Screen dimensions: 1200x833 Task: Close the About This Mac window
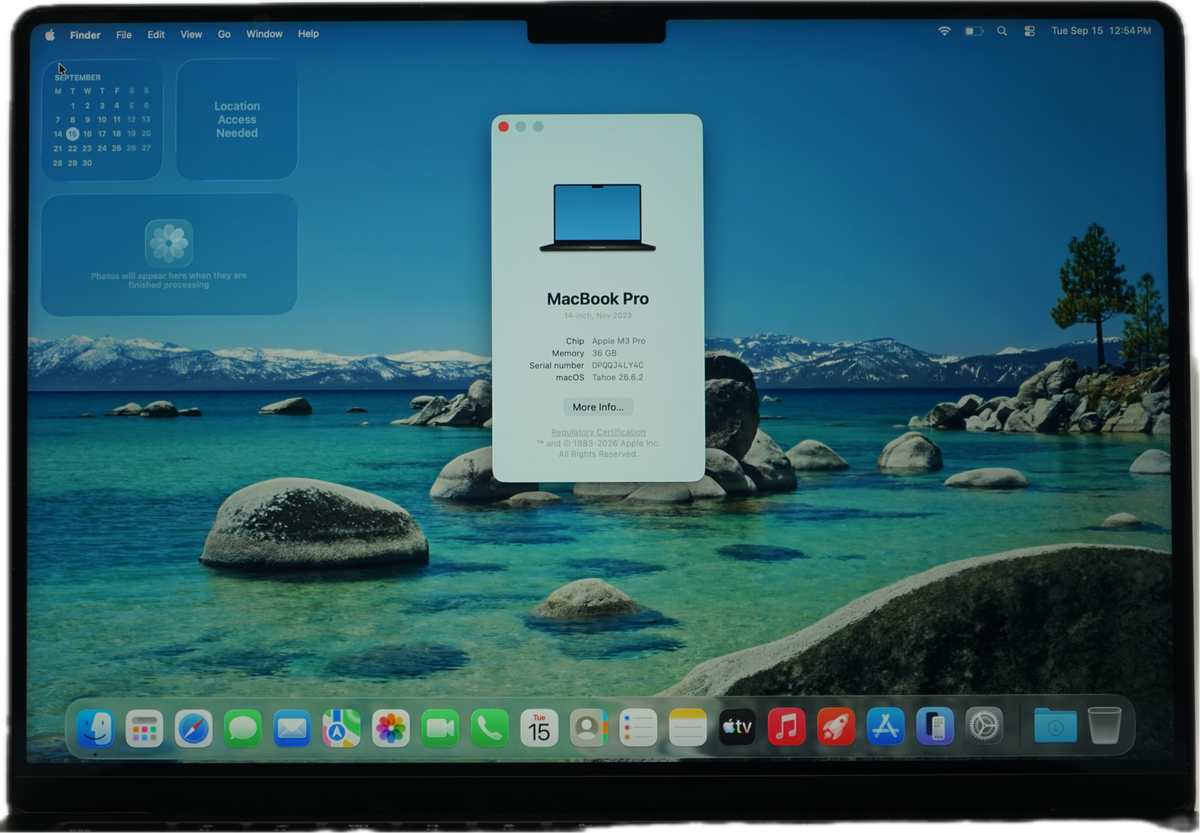[x=504, y=127]
